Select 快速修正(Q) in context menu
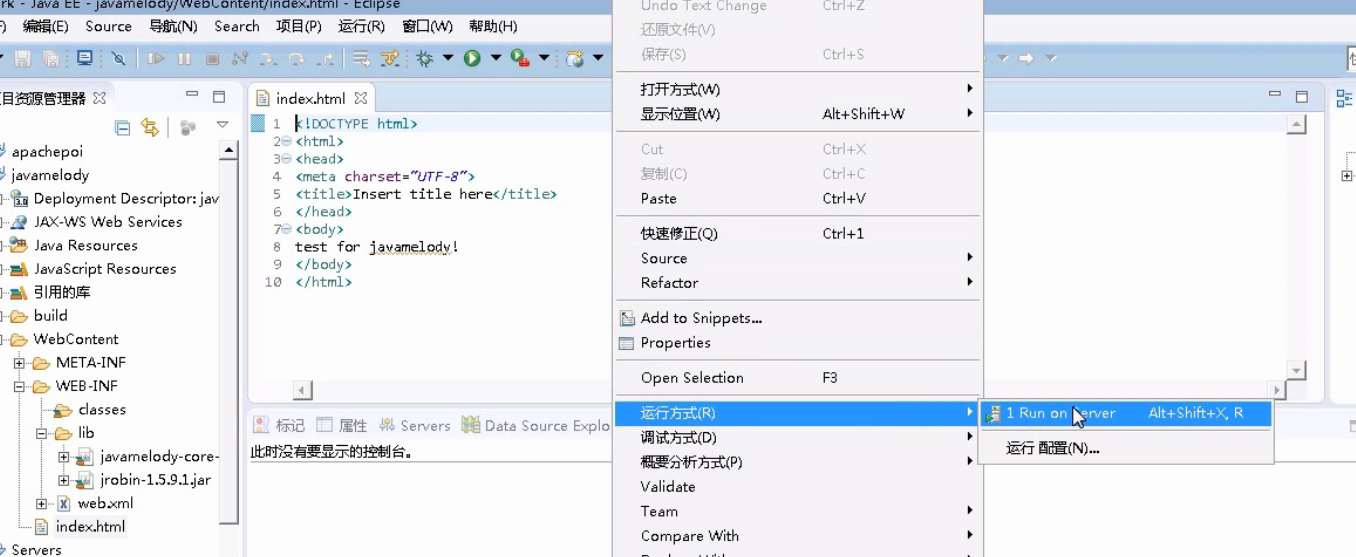The height and width of the screenshot is (557, 1356). point(797,233)
